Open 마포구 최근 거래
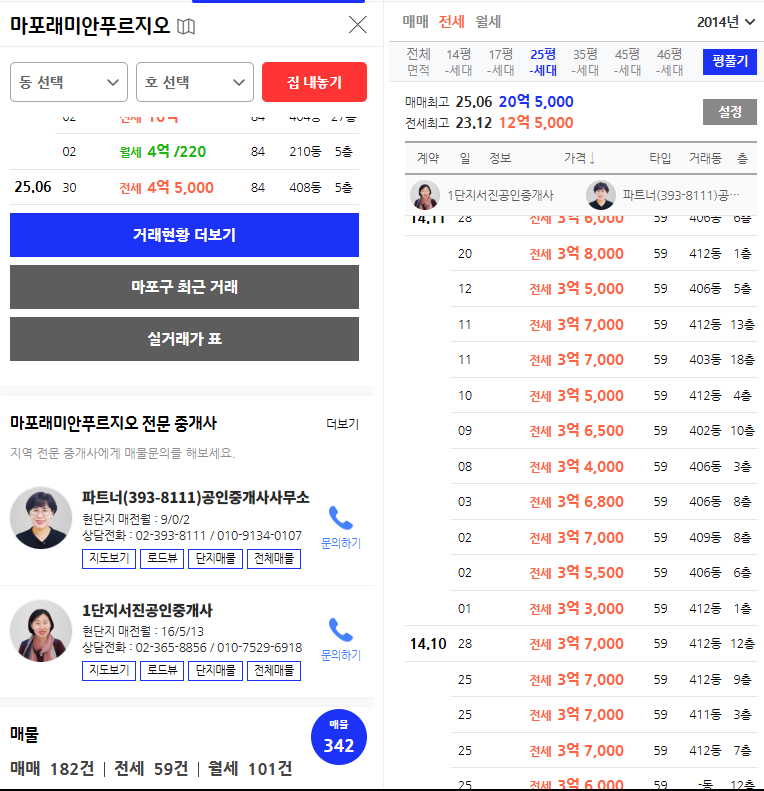The height and width of the screenshot is (791, 764). coord(184,287)
